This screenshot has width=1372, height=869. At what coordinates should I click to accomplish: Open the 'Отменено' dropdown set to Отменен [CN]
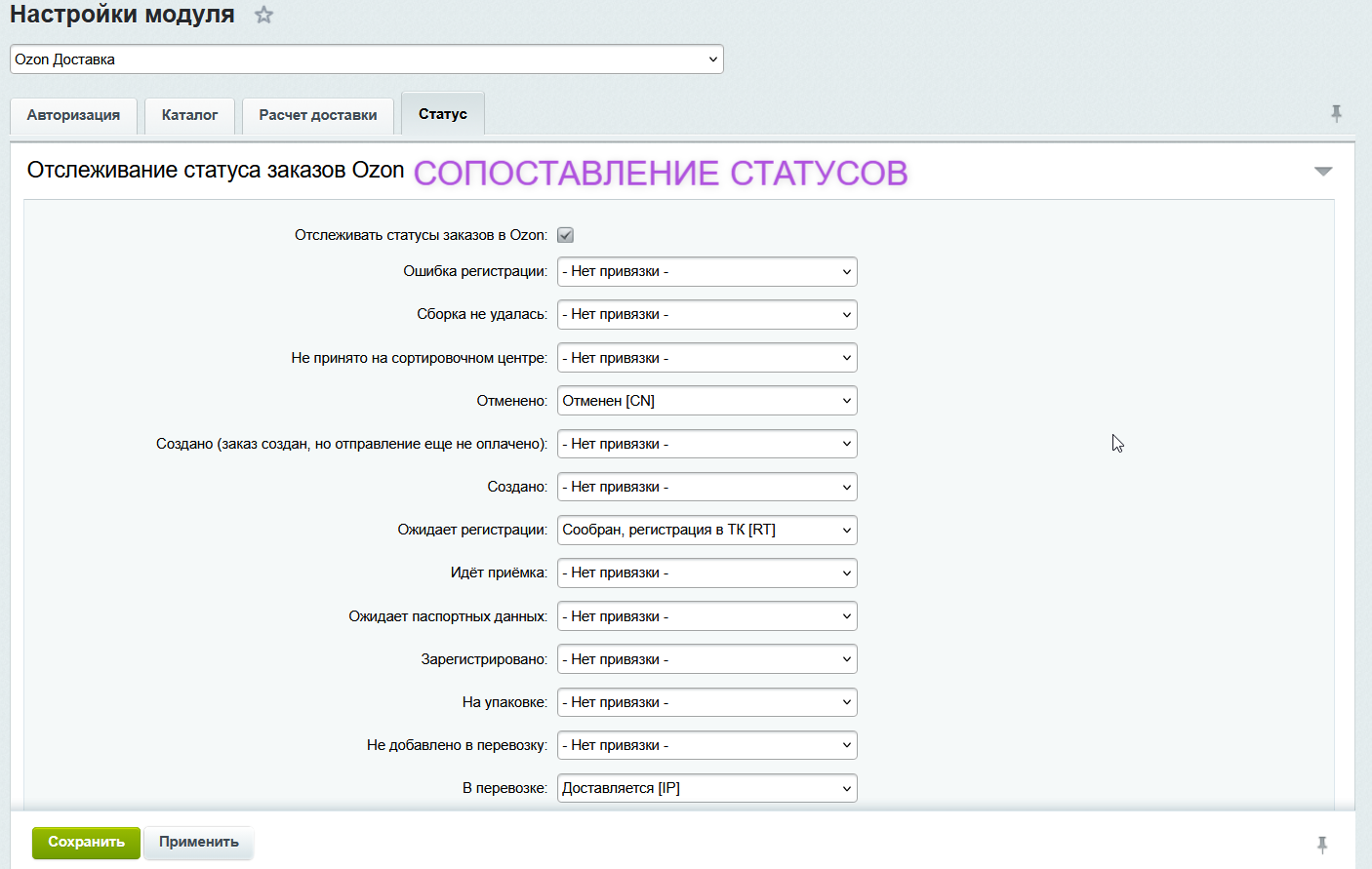(707, 401)
